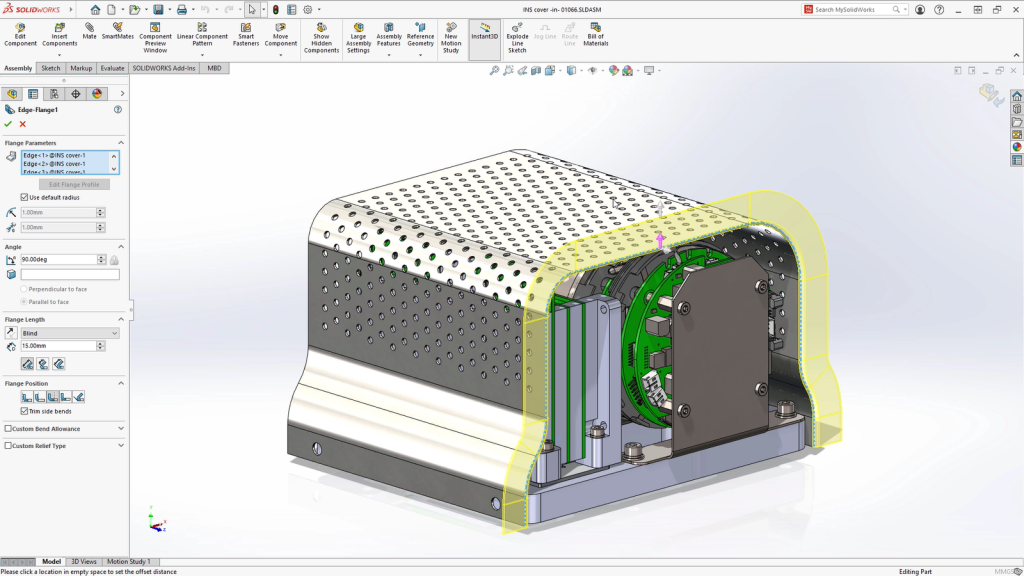Click the Explode Line Sketch icon
This screenshot has width=1024, height=576.
(517, 34)
